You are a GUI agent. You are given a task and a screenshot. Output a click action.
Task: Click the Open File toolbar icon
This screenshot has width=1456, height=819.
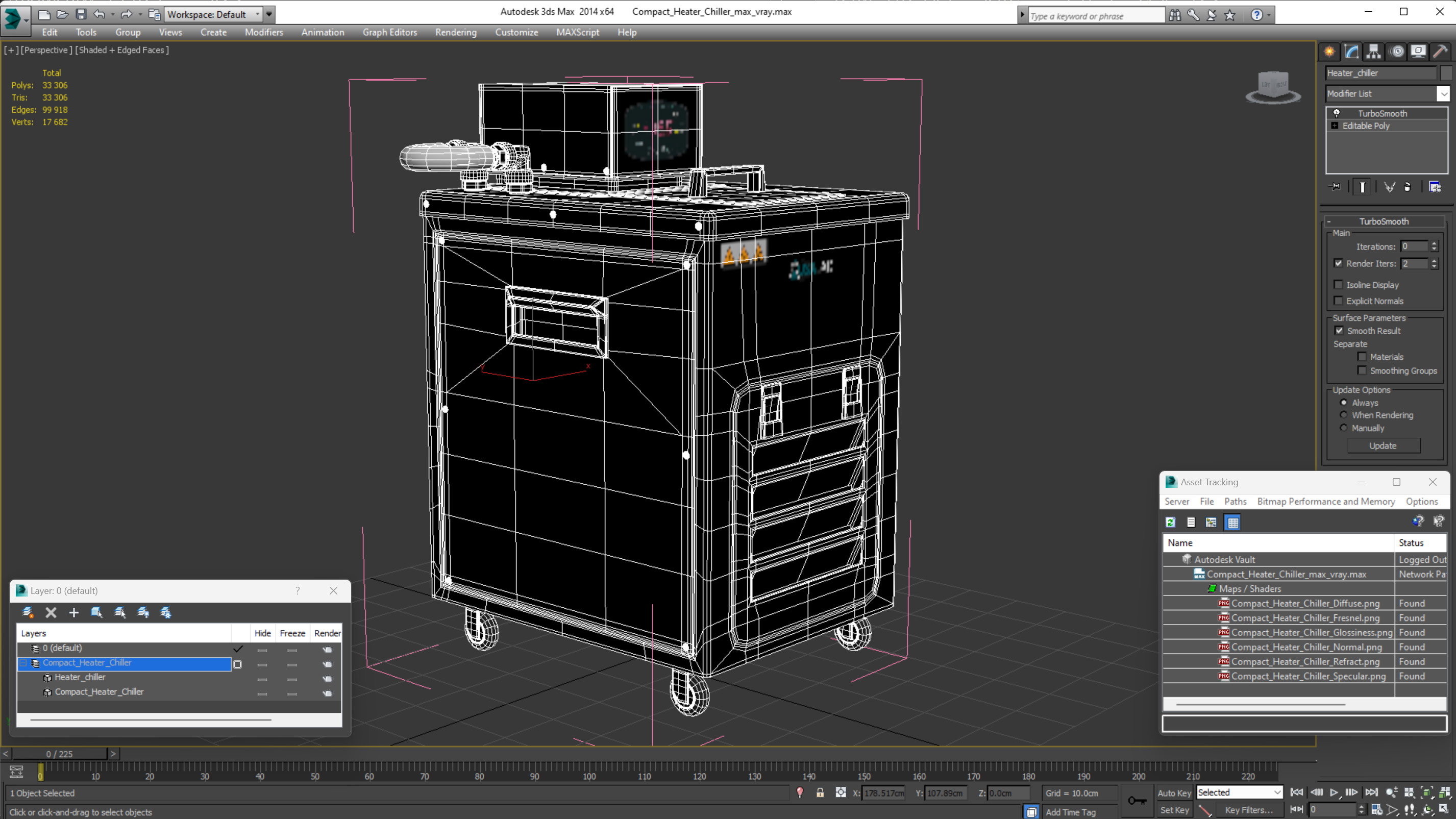point(62,14)
